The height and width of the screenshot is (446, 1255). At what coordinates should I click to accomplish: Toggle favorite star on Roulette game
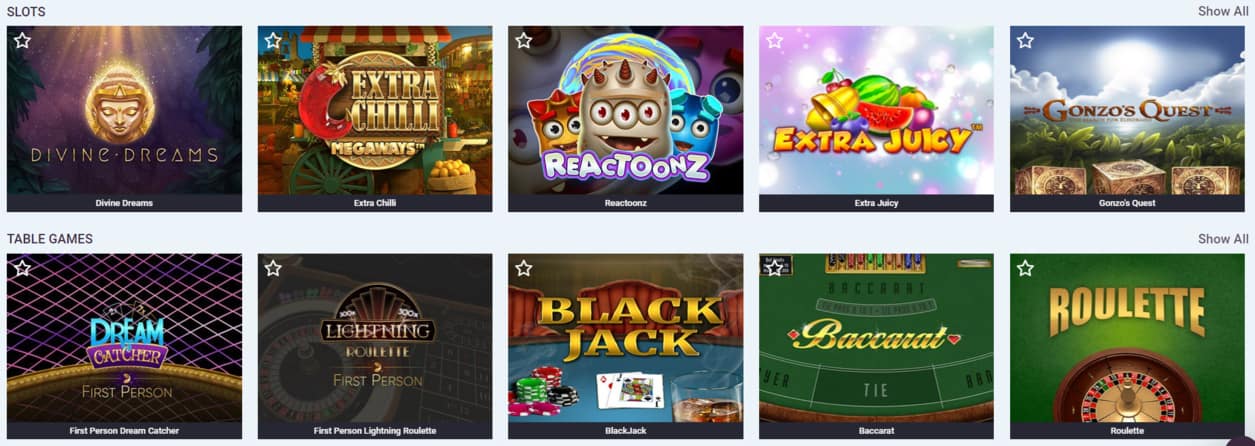1025,268
